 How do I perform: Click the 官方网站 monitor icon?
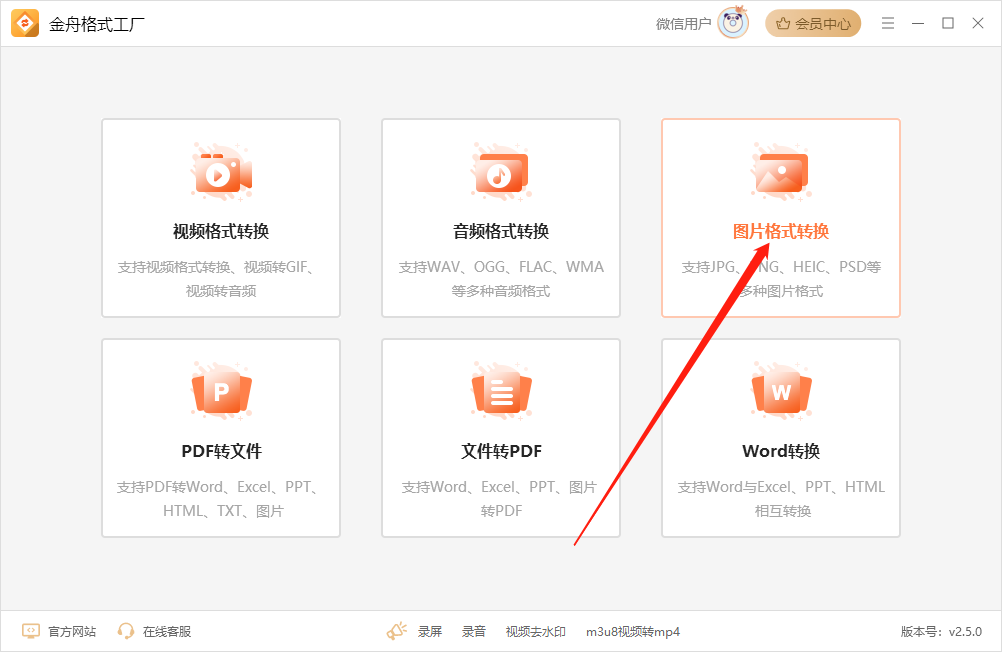pos(29,630)
